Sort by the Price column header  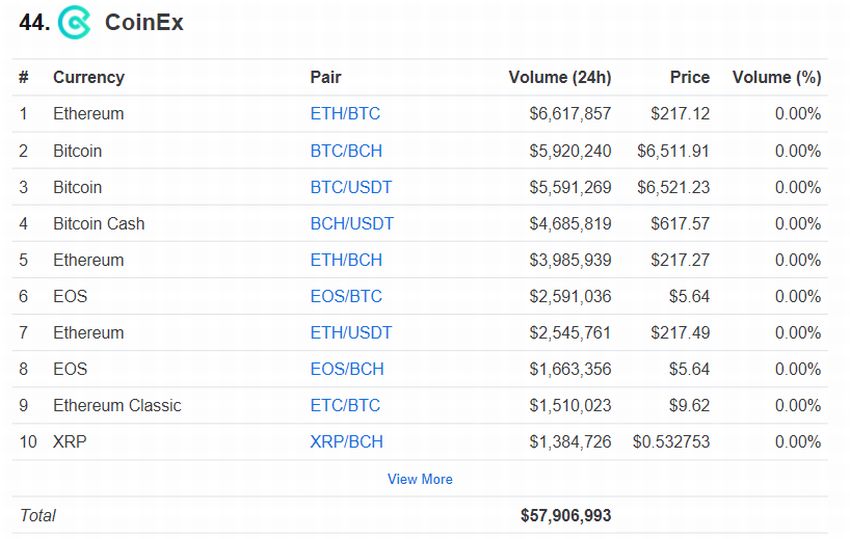click(x=690, y=77)
